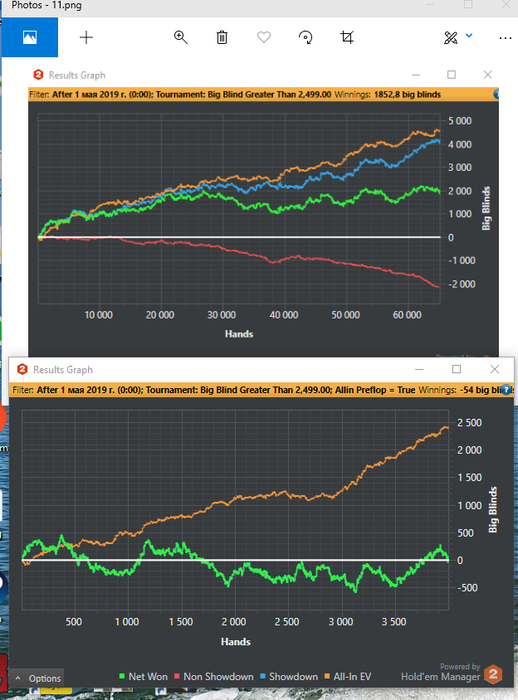Open the crop tool icon
The image size is (518, 700).
click(x=347, y=37)
